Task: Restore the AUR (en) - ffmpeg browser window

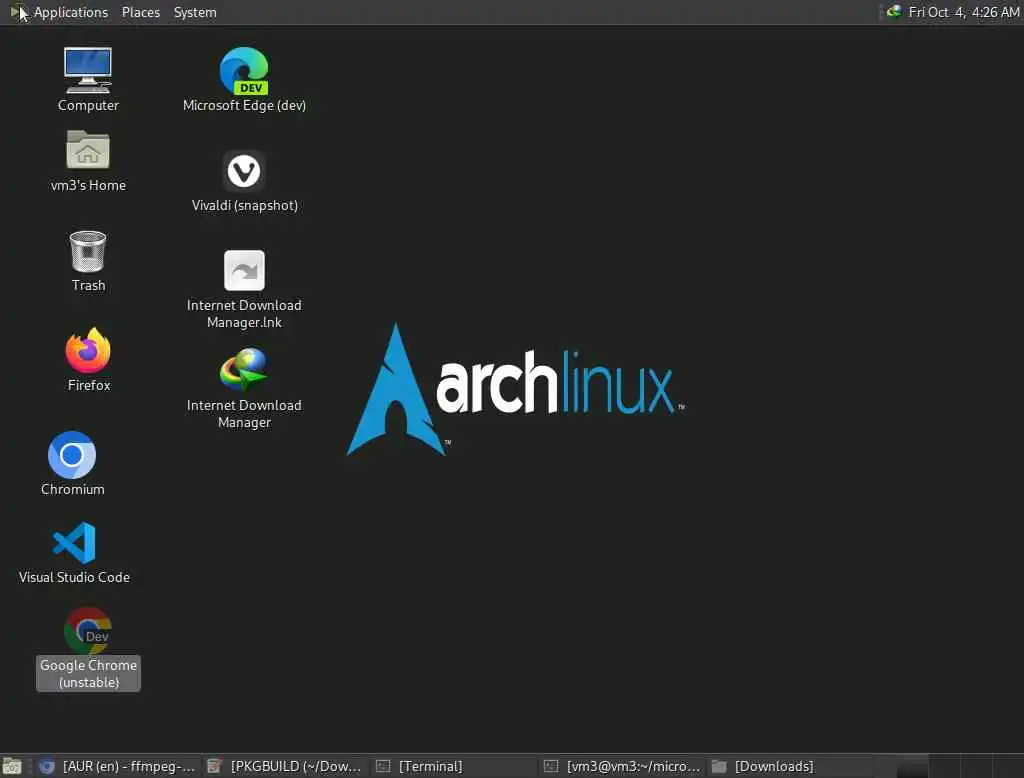Action: [118, 766]
